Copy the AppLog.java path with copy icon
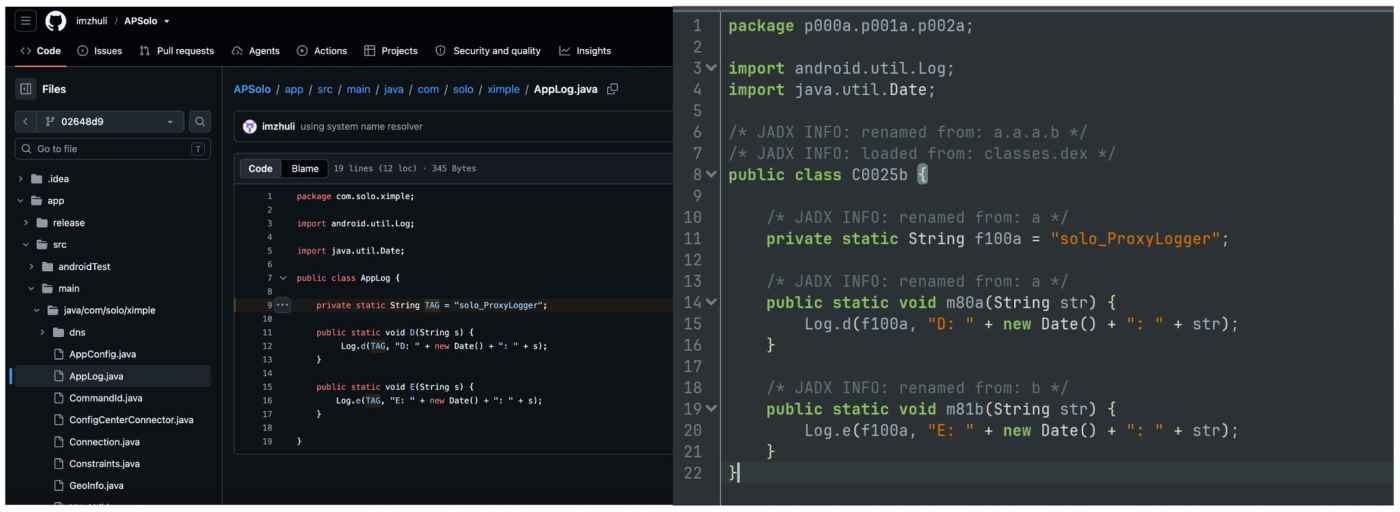 pos(613,89)
